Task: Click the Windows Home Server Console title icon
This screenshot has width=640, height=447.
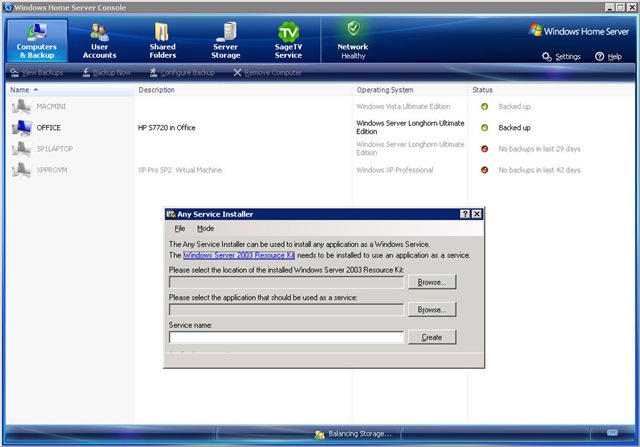Action: [x=8, y=7]
